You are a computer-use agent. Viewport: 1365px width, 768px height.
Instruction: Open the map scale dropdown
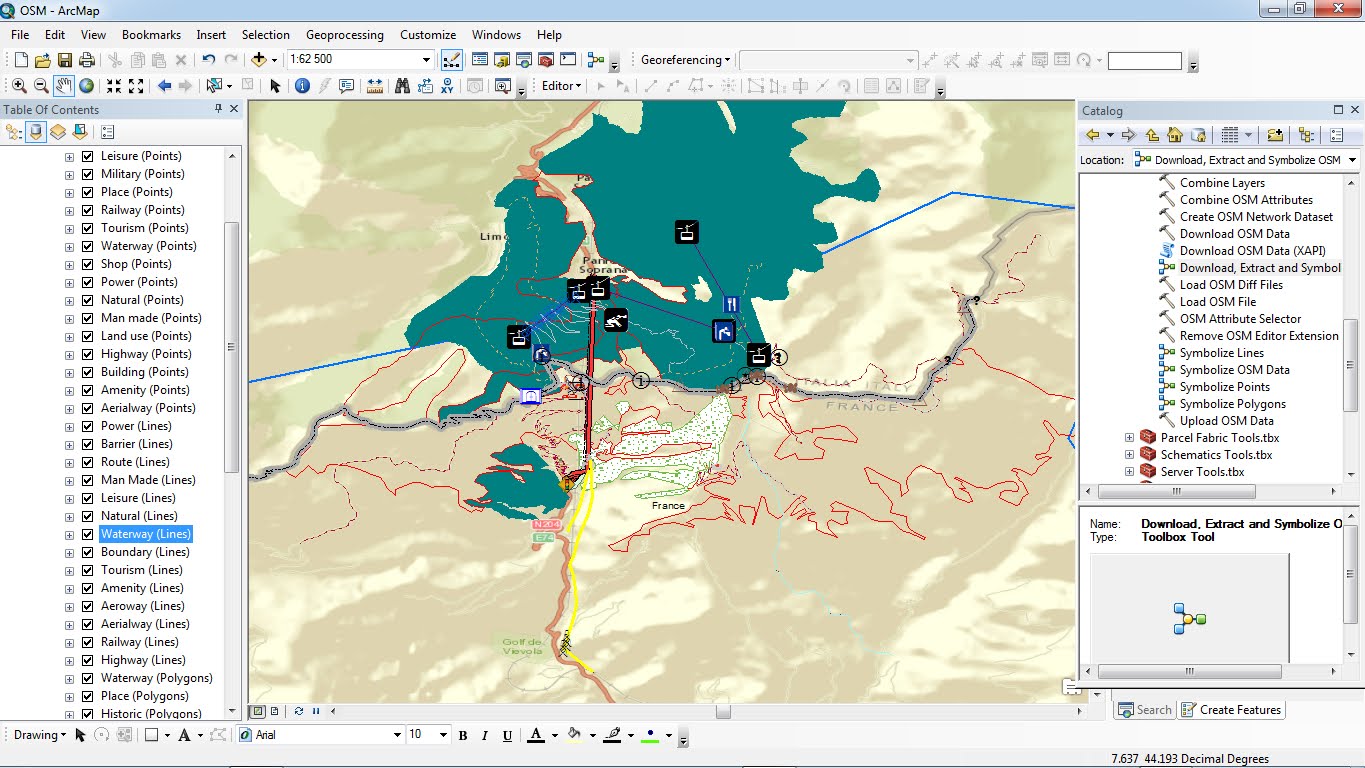click(427, 59)
